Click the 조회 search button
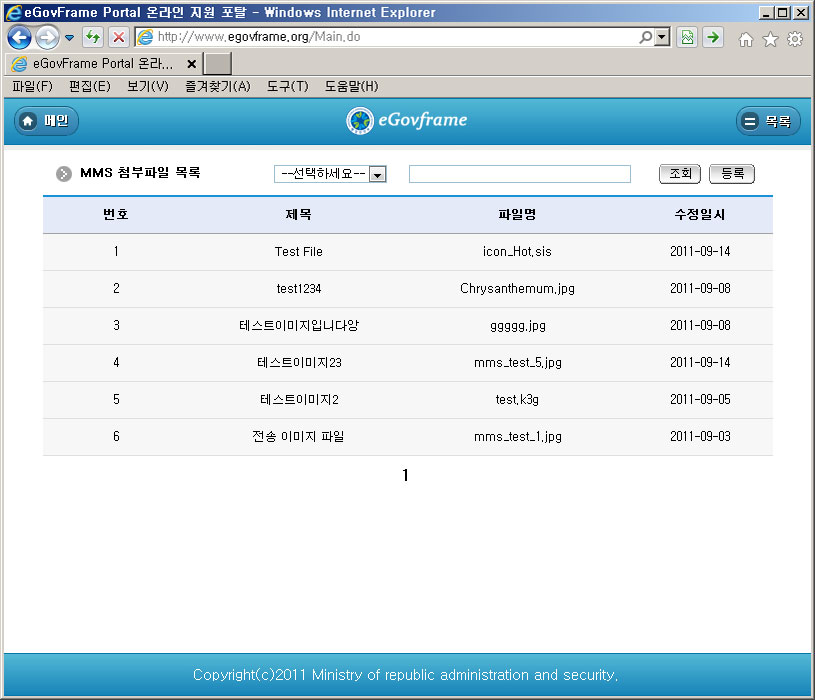The image size is (815, 700). [680, 174]
